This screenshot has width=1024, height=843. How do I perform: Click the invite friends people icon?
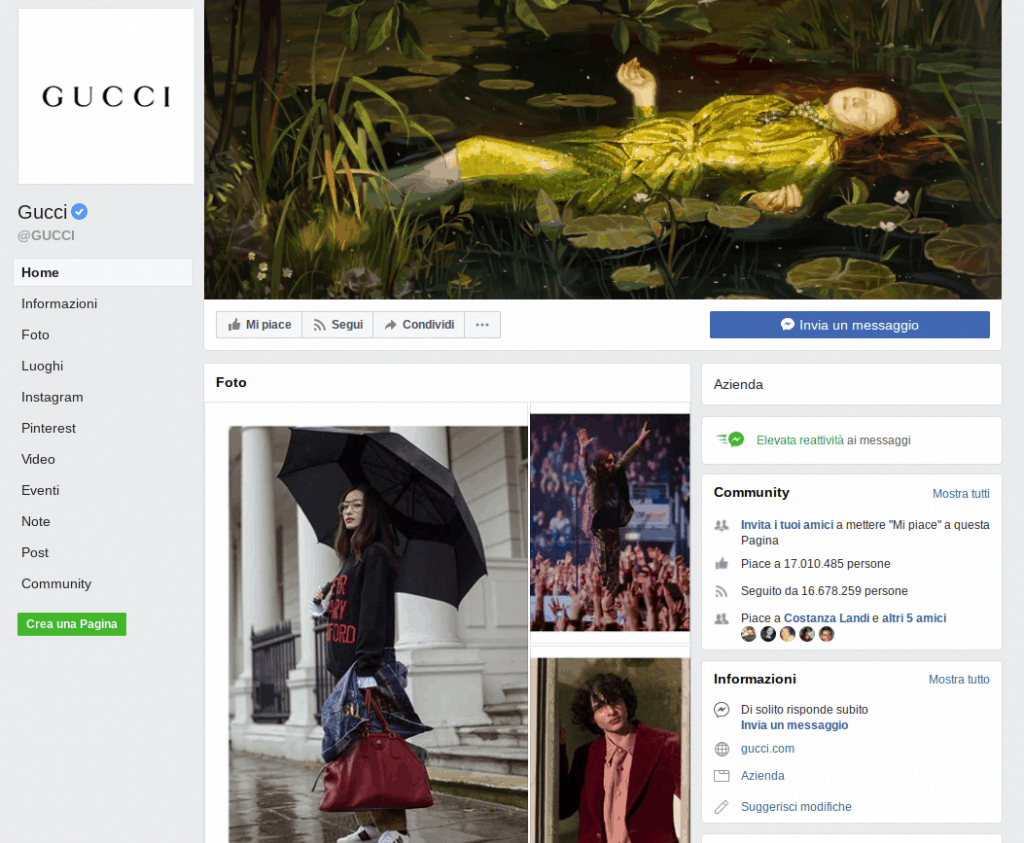point(722,526)
